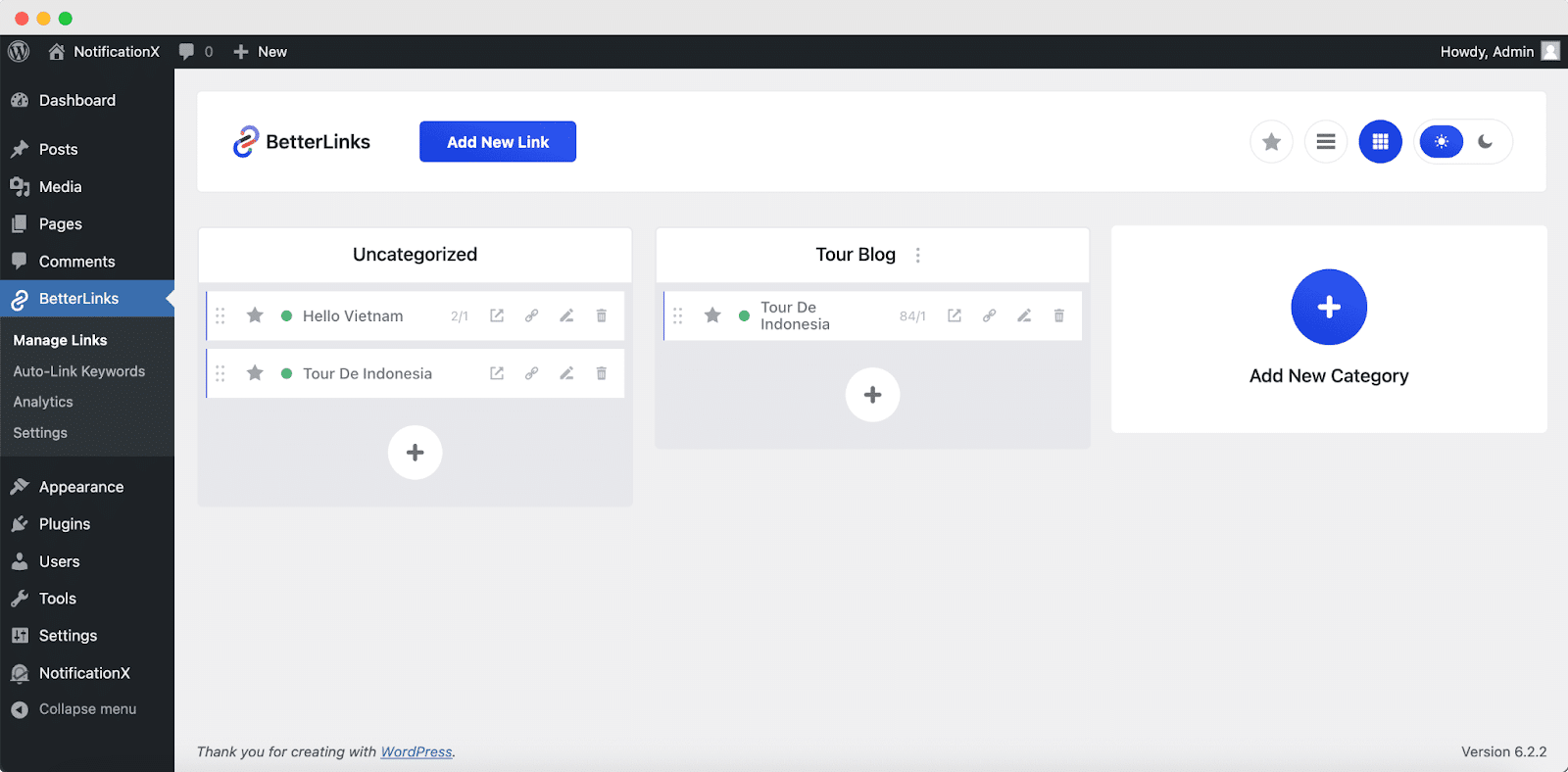Copy short link of Uncategorized Tour De Indonesia
Viewport: 1568px width, 772px height.
(x=531, y=373)
